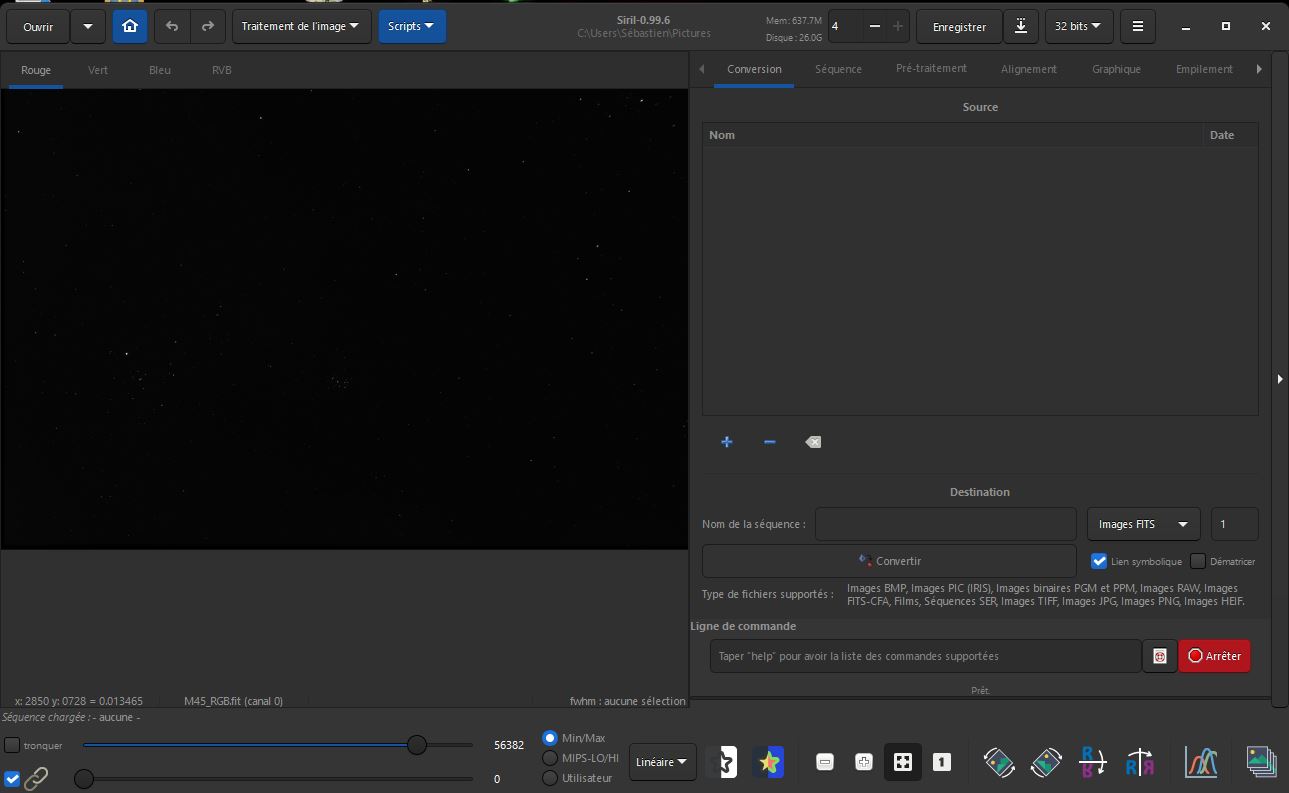This screenshot has height=793, width=1289.
Task: Click the home directory icon
Action: (x=130, y=27)
